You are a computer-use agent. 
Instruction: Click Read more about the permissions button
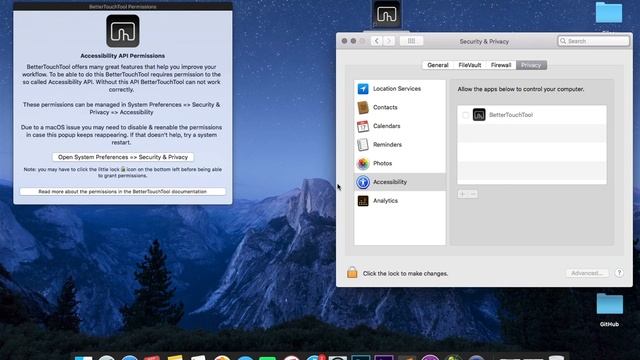click(x=122, y=191)
